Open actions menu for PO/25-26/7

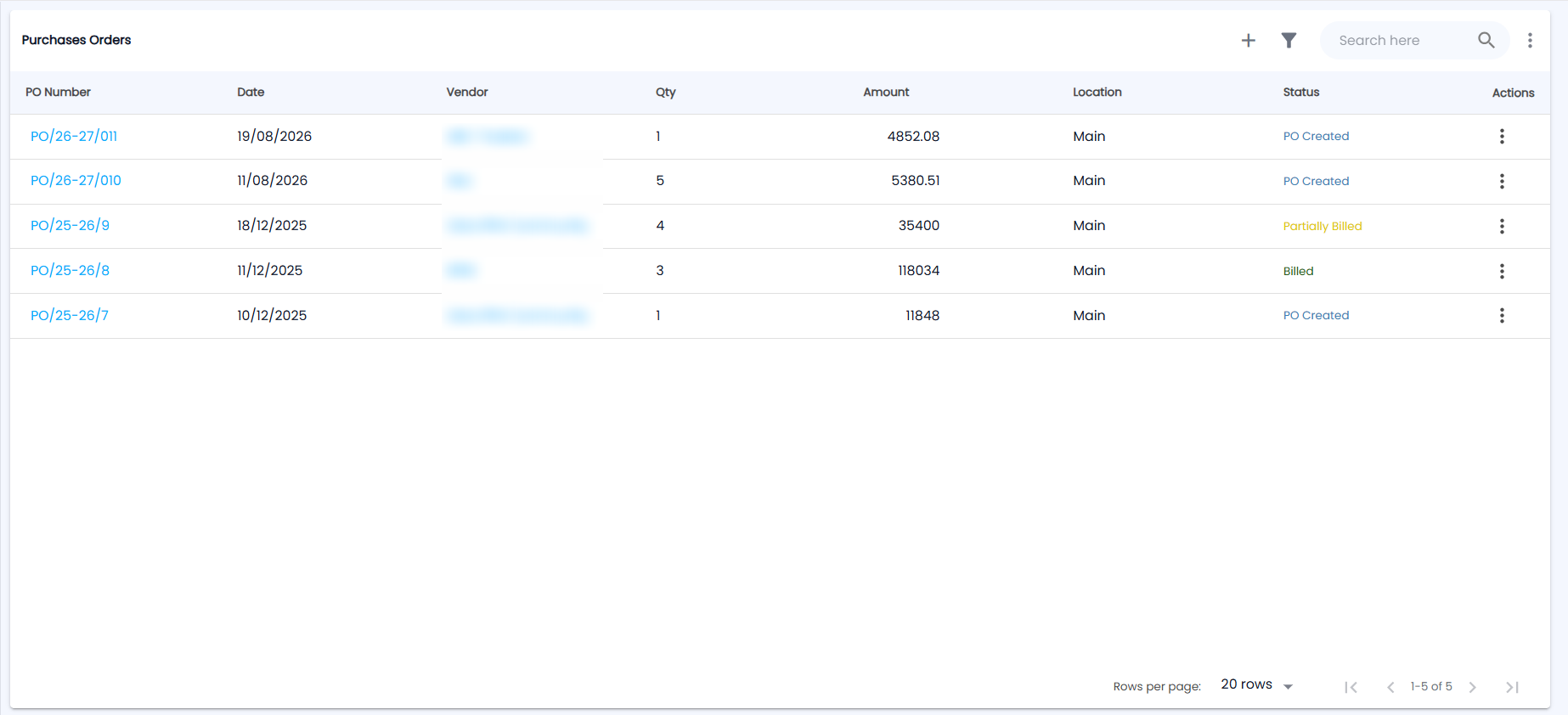[1502, 315]
